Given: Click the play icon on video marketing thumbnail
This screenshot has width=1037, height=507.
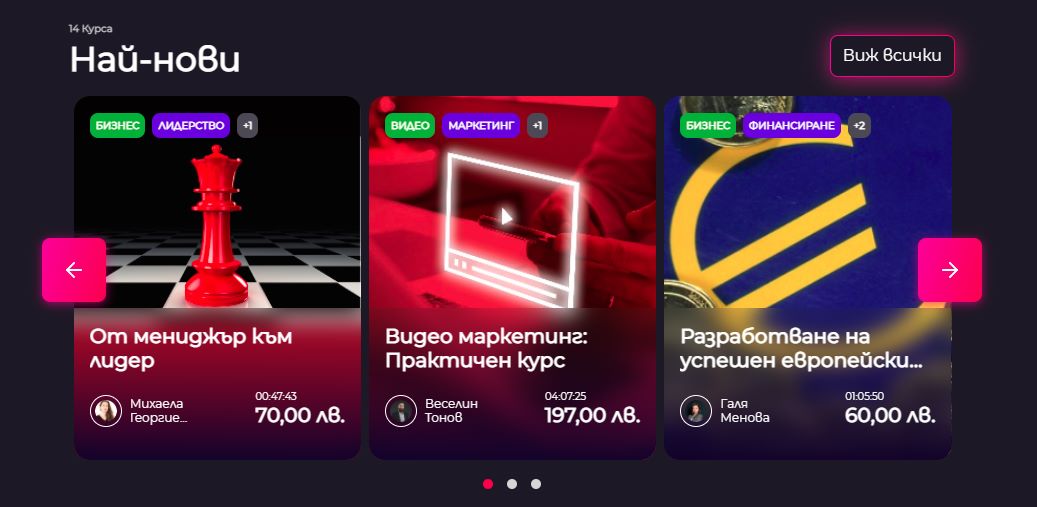Looking at the screenshot, I should tap(507, 217).
